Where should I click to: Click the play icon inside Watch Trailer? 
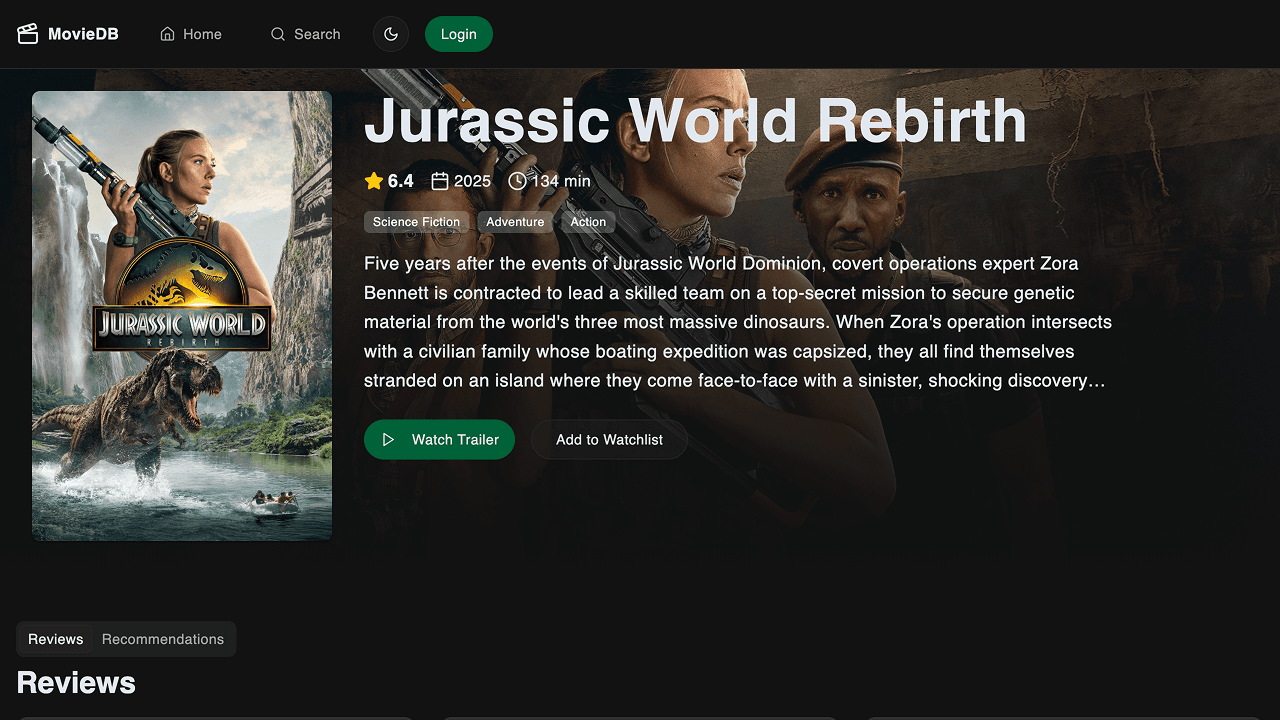[x=389, y=439]
